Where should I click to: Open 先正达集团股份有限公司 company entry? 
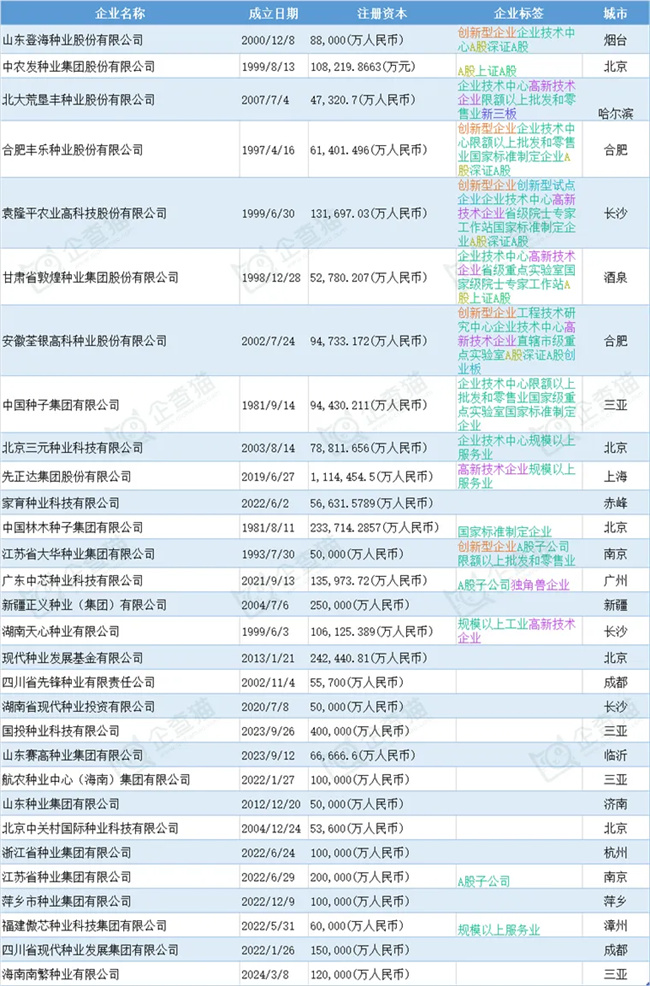point(68,477)
